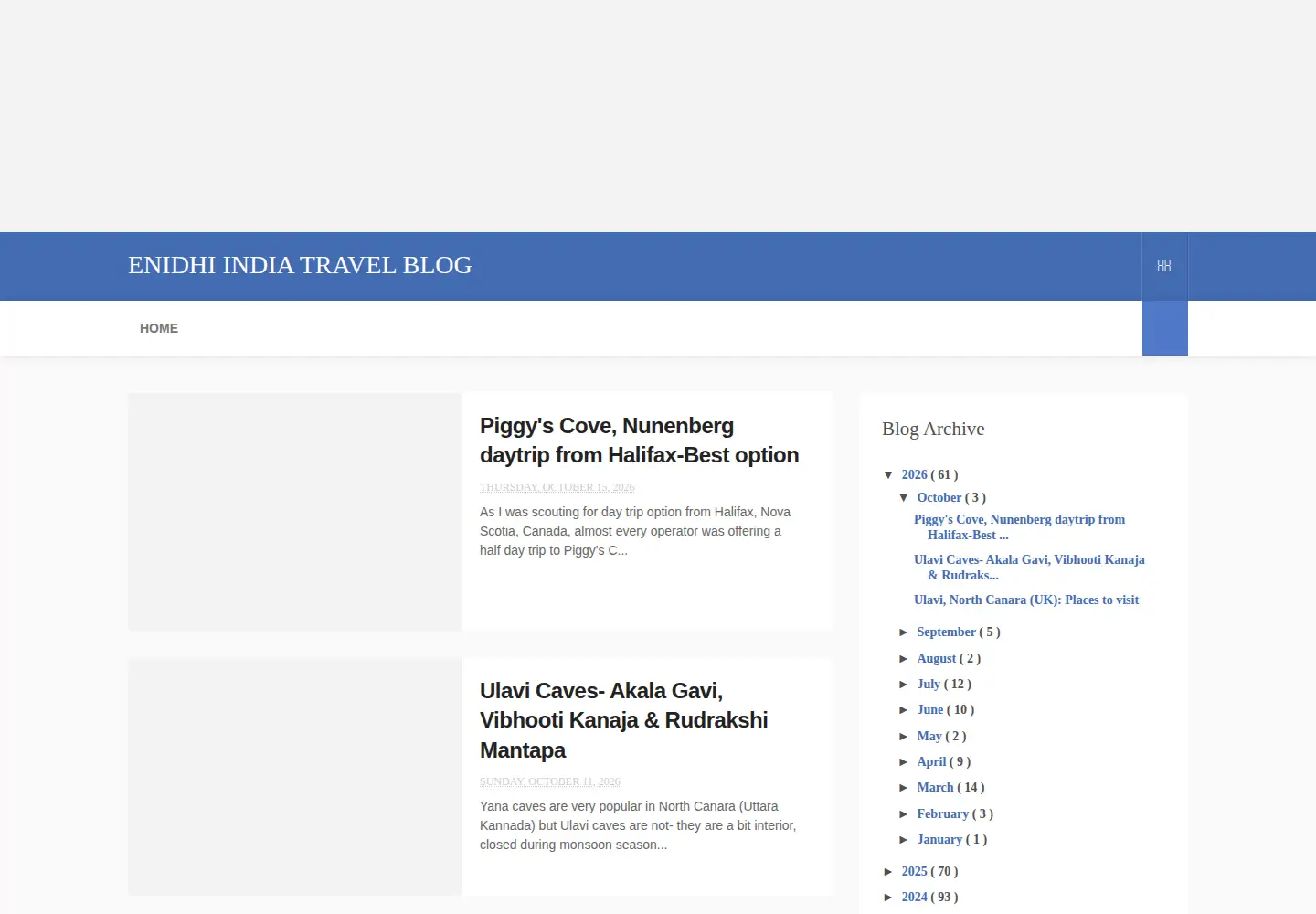Expand the February archive arrow
Viewport: 1316px width, 914px height.
click(x=904, y=813)
